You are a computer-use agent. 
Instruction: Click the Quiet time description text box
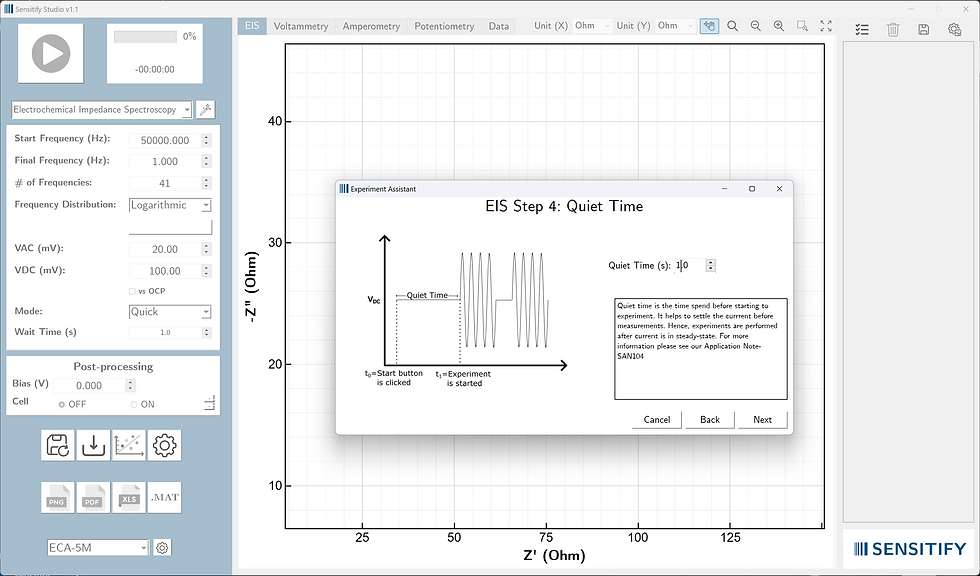click(701, 349)
